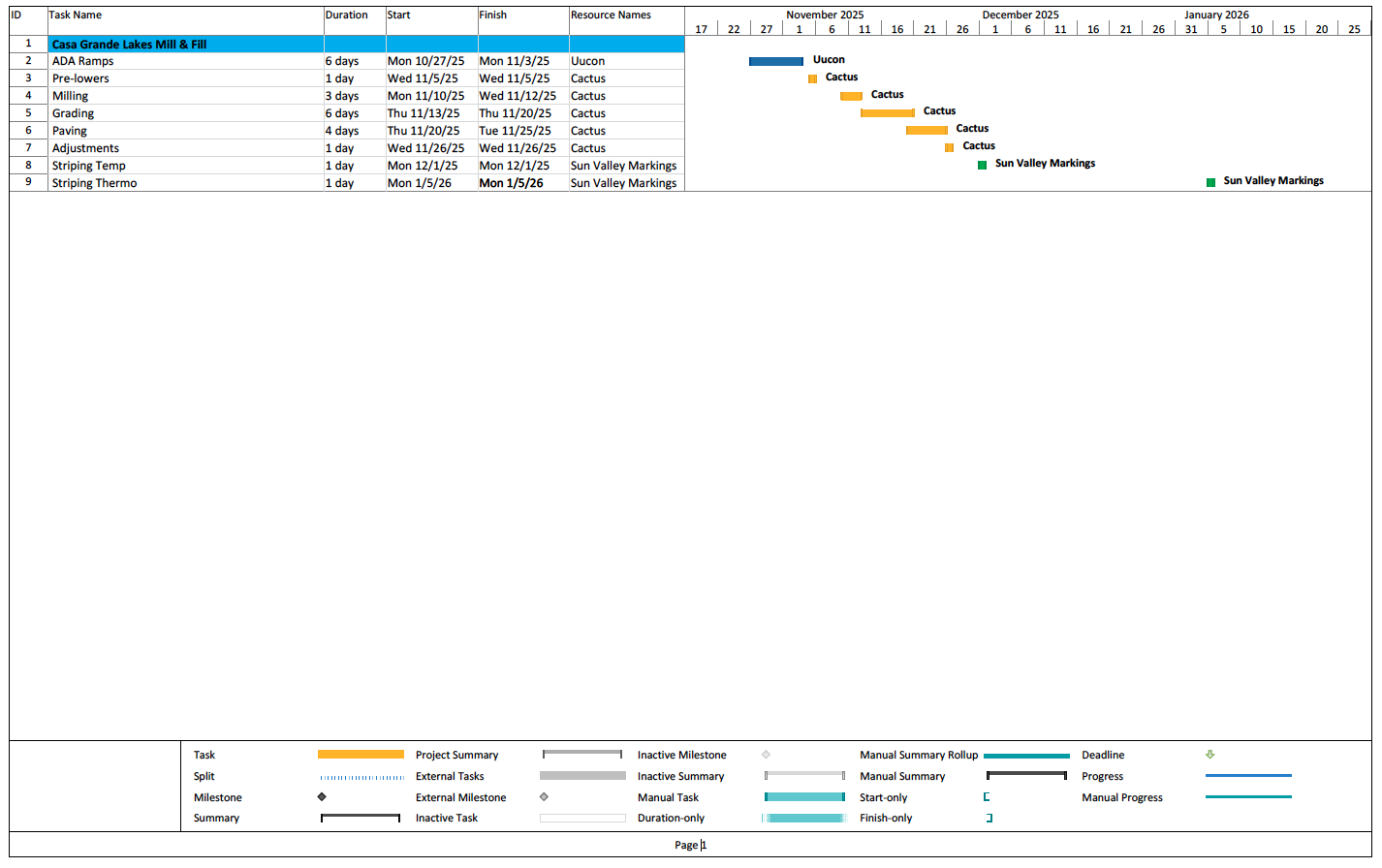Select the Casa Grande Lakes Mill & Fill row

coord(184,45)
